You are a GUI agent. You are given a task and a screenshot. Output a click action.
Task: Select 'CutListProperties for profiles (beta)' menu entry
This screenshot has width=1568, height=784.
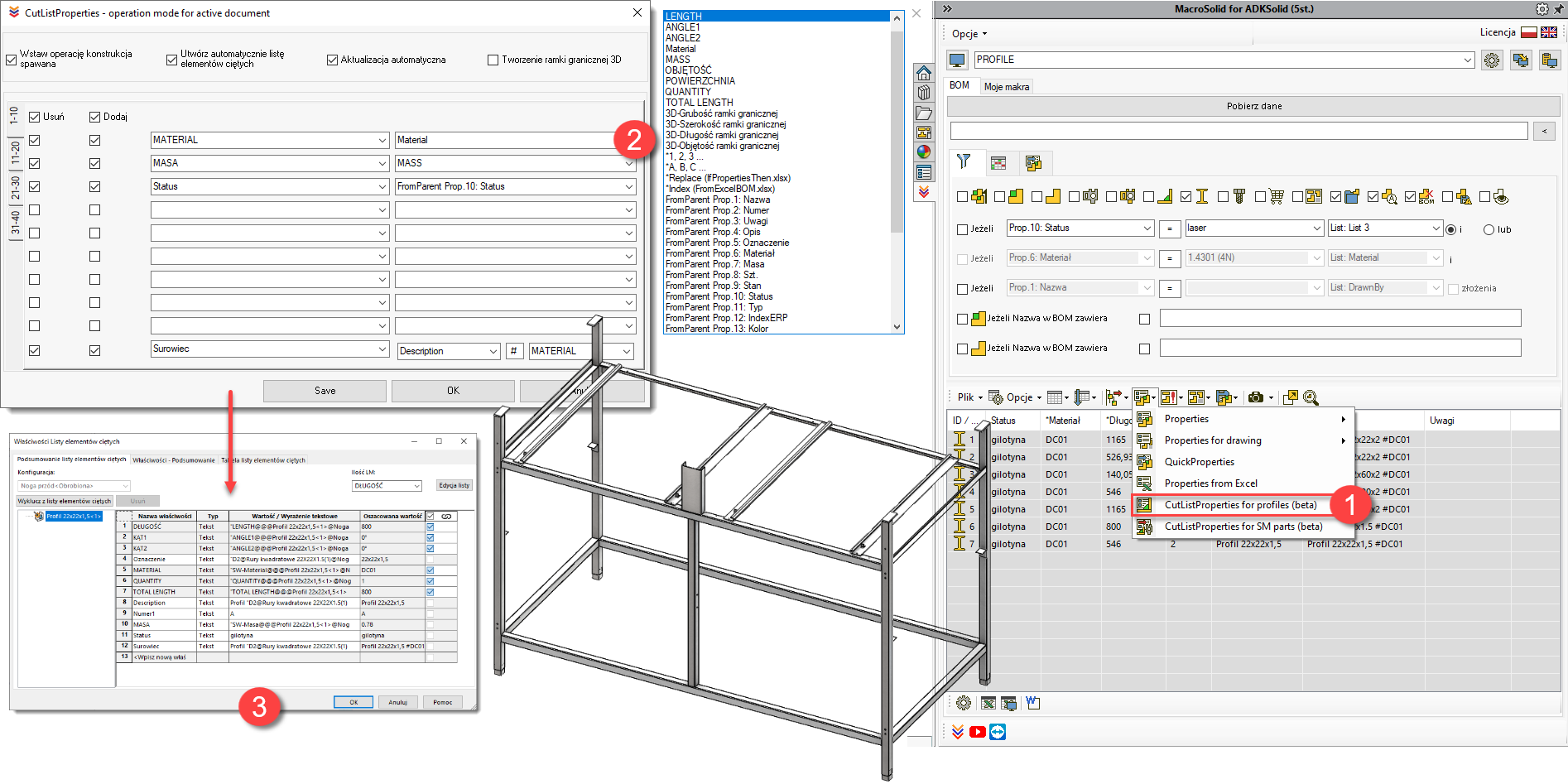point(1239,505)
